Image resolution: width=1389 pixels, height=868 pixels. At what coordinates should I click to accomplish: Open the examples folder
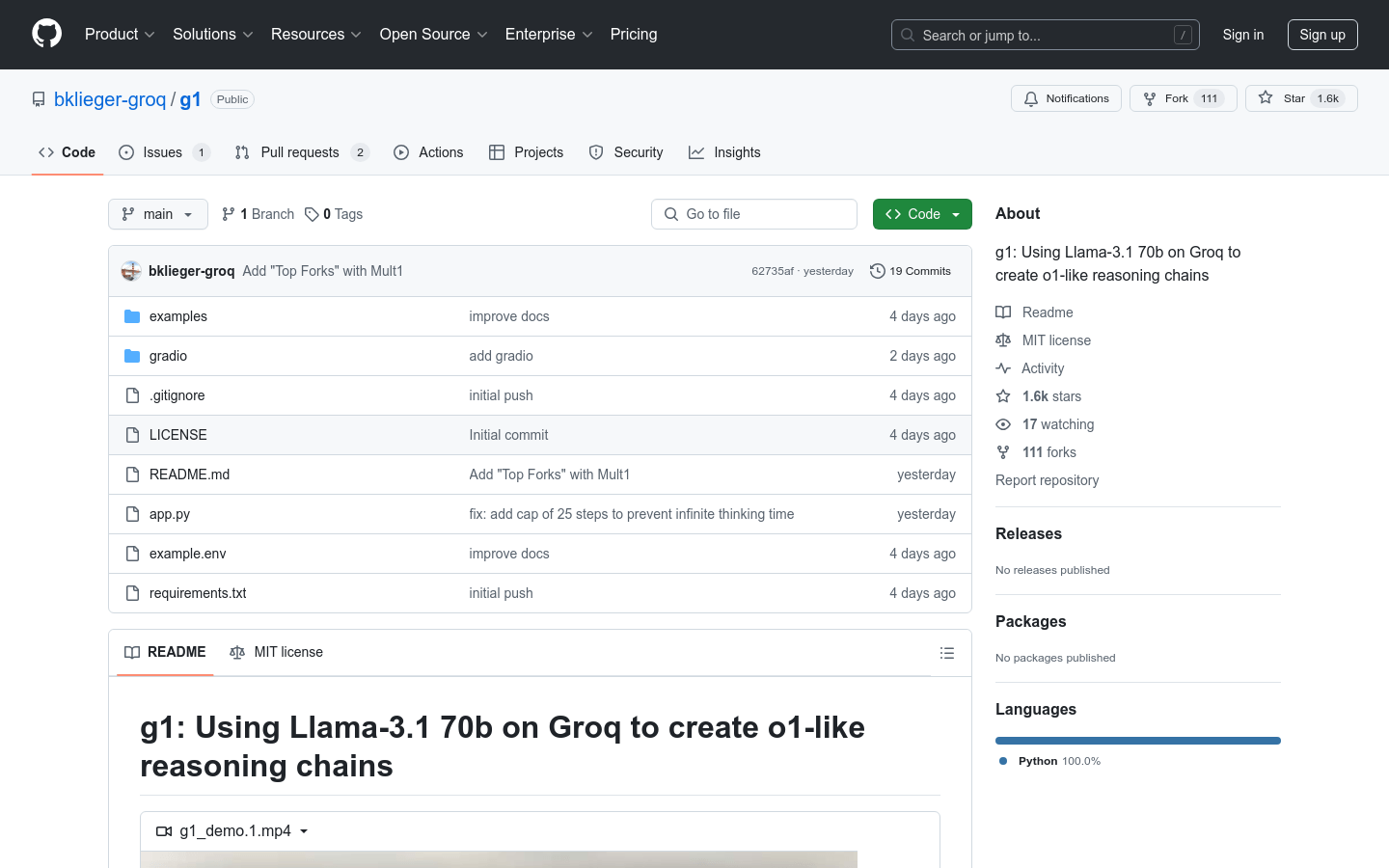[177, 316]
